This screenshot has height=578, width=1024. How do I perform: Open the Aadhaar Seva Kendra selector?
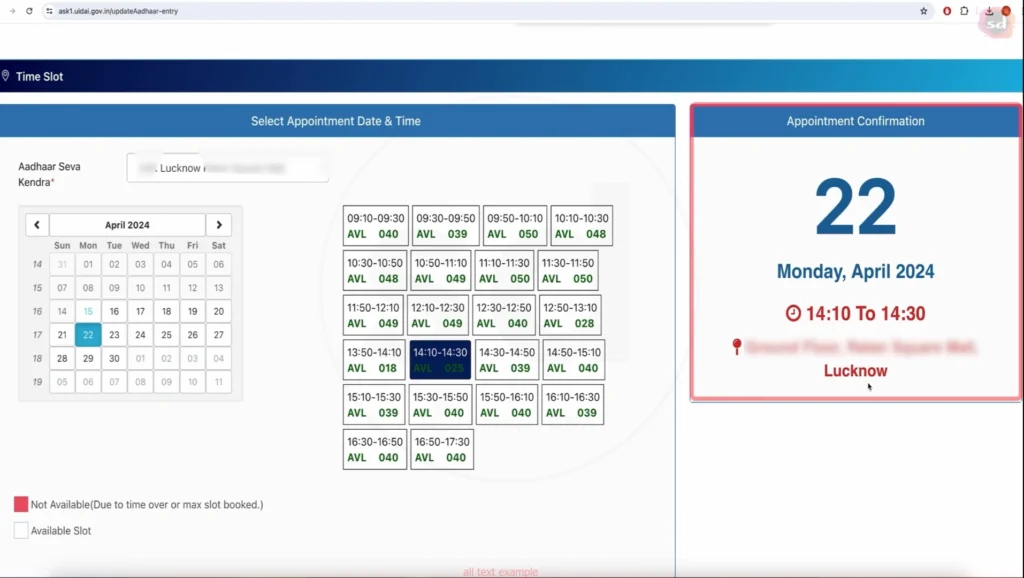coord(227,168)
